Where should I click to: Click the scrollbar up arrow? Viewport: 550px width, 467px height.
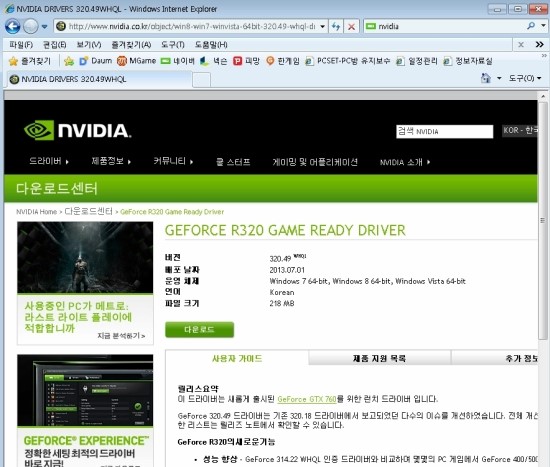[x=543, y=96]
